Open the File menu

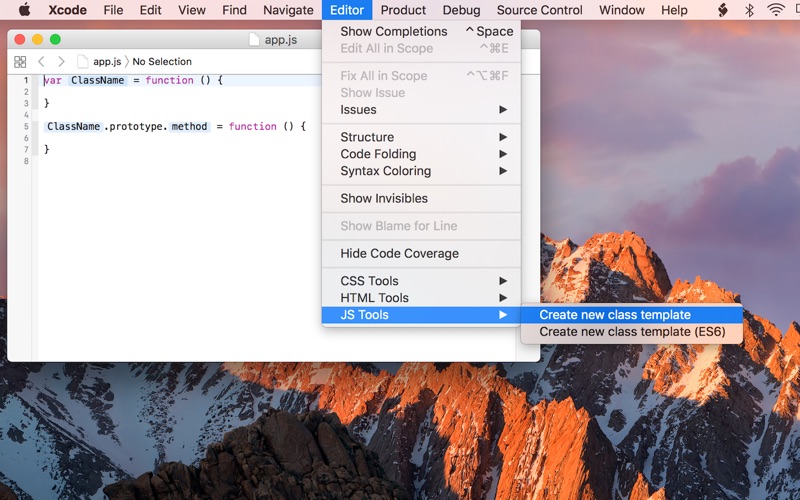113,10
